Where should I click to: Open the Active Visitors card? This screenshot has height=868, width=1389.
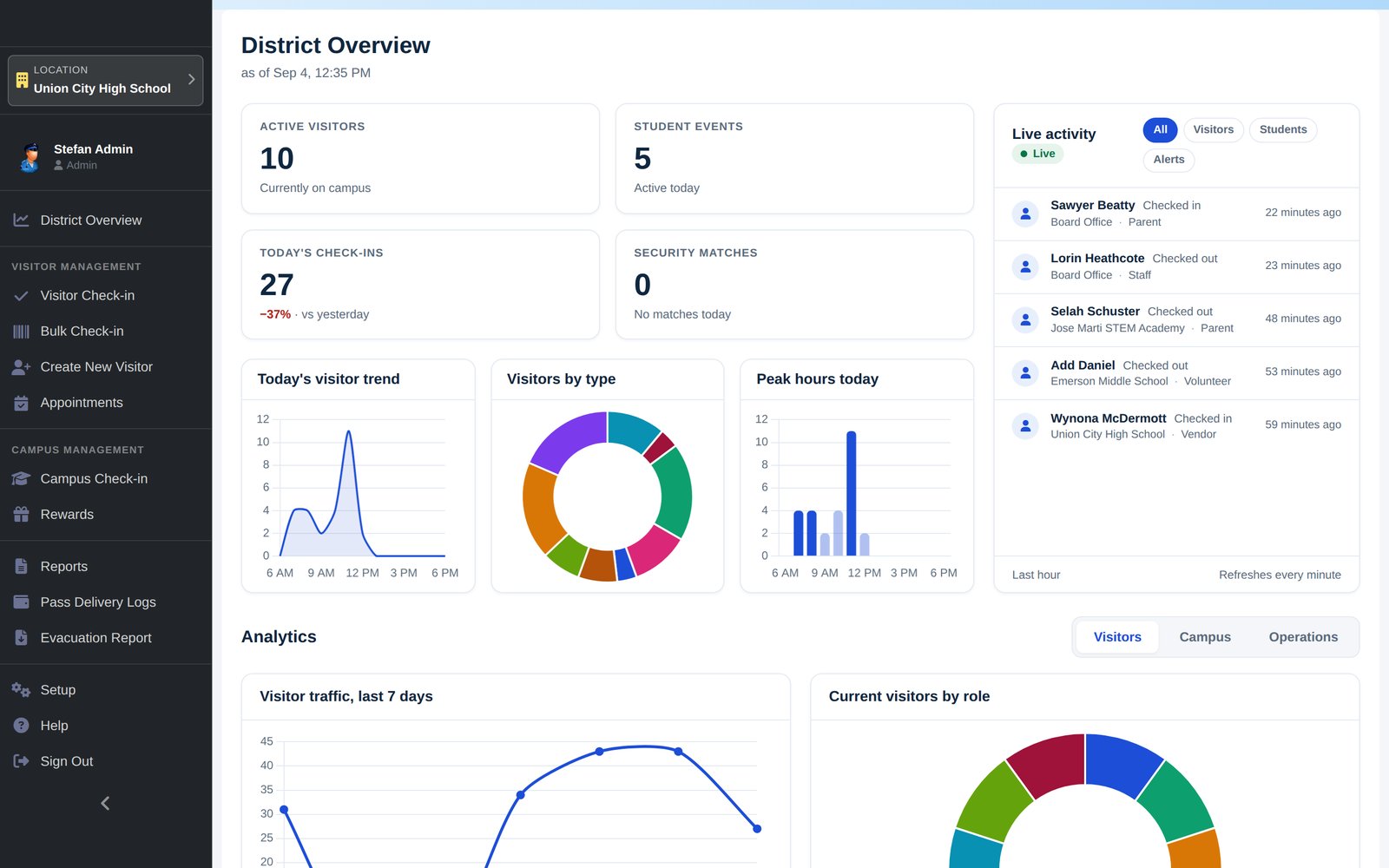(x=420, y=159)
